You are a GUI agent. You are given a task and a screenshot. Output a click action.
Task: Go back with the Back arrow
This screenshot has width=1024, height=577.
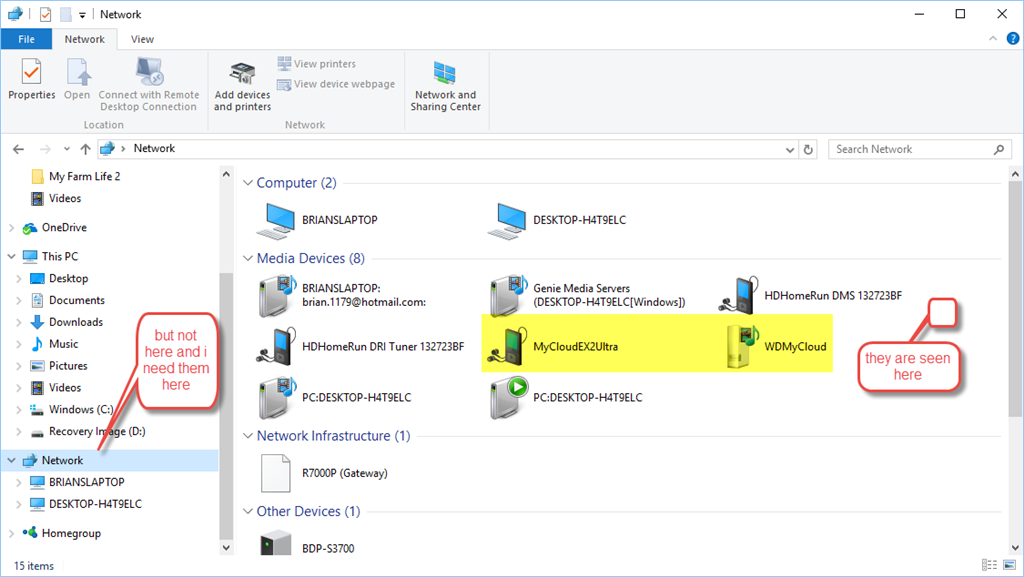18,149
